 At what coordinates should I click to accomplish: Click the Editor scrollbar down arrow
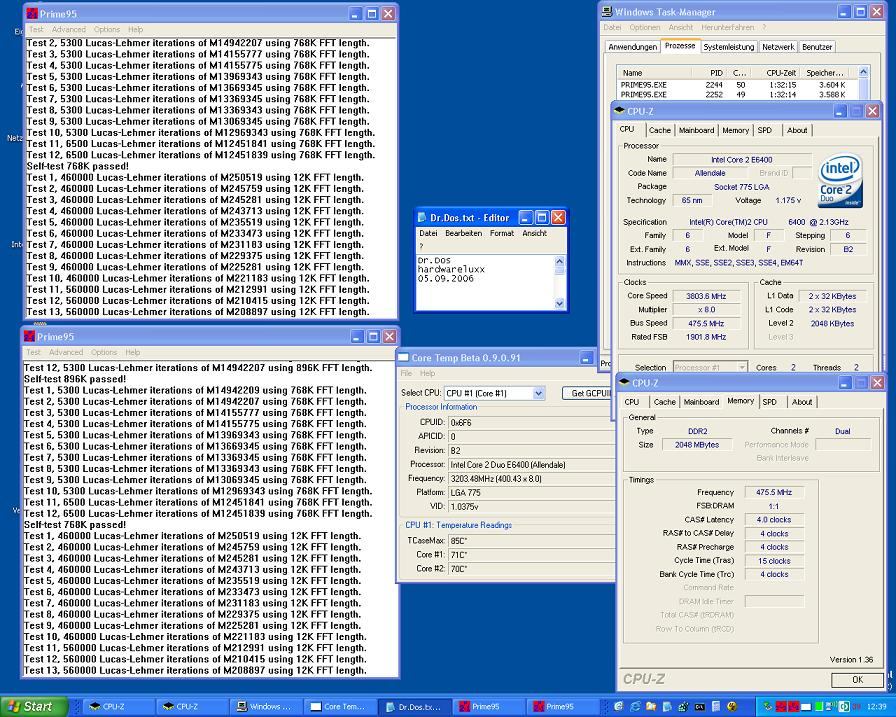point(559,303)
